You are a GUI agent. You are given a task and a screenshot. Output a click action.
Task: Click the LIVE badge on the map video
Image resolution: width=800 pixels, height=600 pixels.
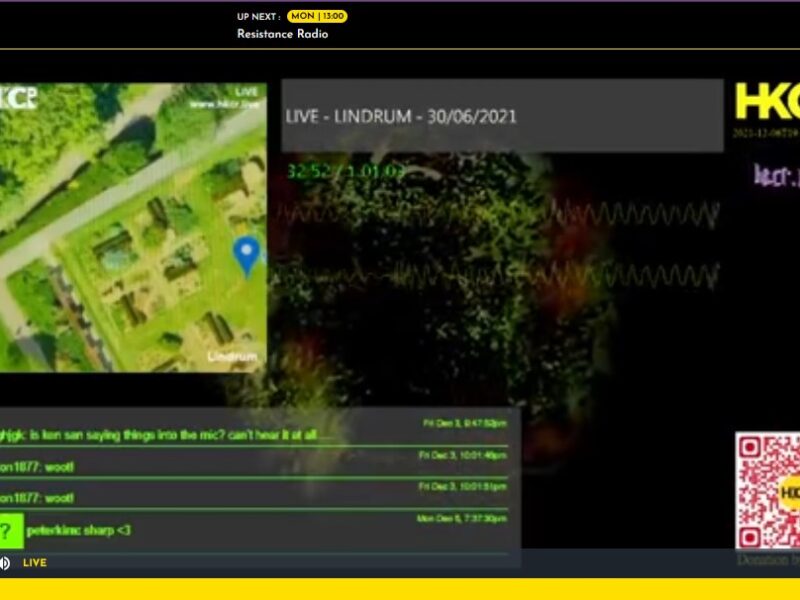[x=246, y=92]
